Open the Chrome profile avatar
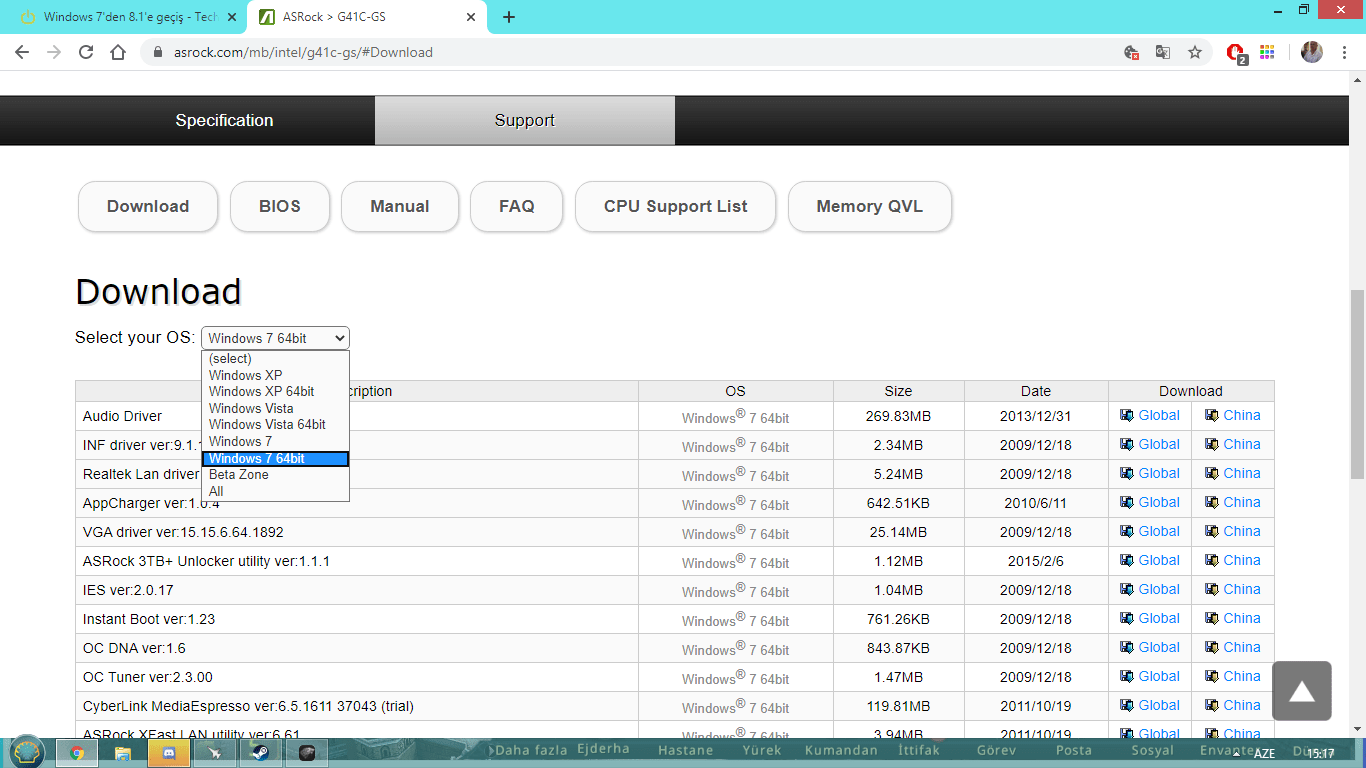This screenshot has width=1366, height=768. [1312, 52]
